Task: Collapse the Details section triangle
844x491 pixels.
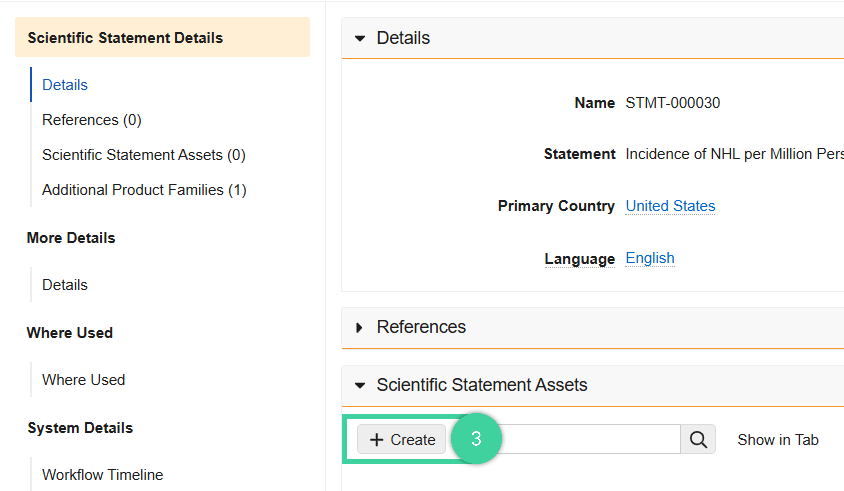Action: pyautogui.click(x=360, y=38)
